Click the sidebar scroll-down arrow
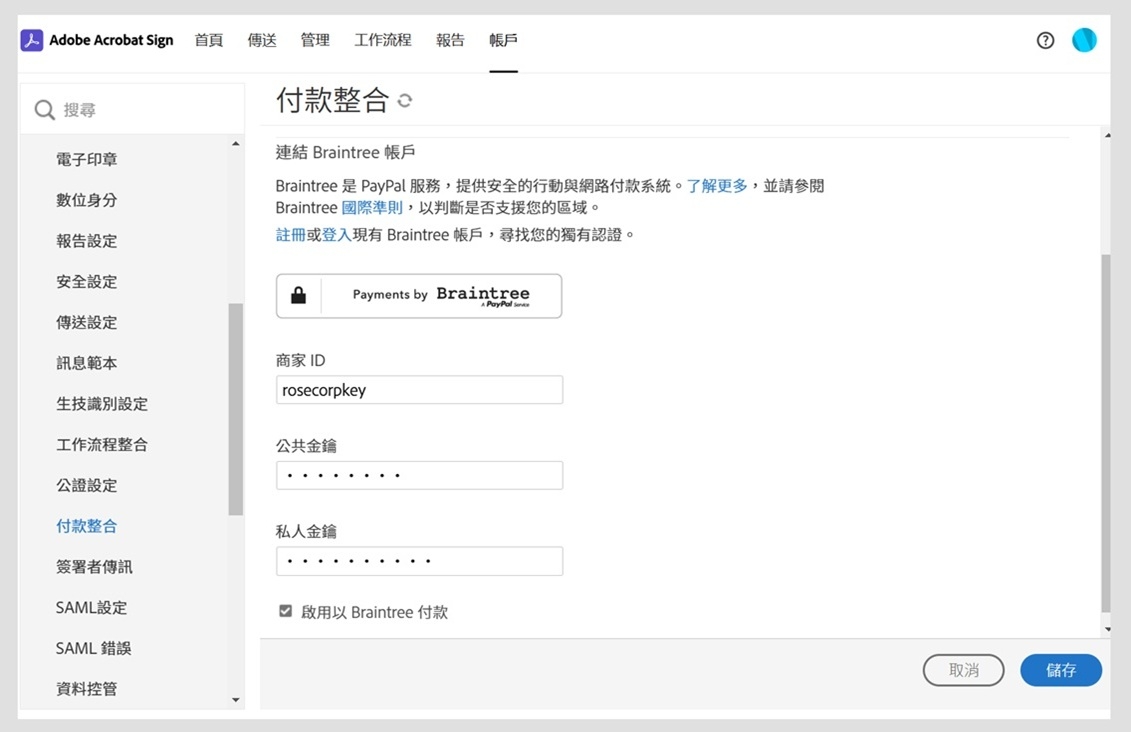The image size is (1131, 732). point(236,699)
